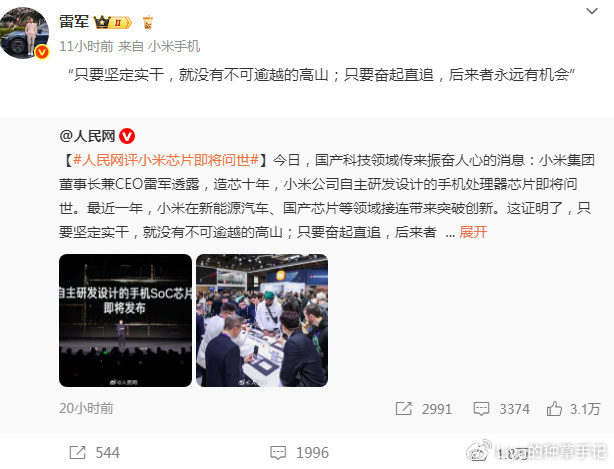Like the original post with 3.1万 thumbs-up
The image size is (614, 469).
click(554, 409)
